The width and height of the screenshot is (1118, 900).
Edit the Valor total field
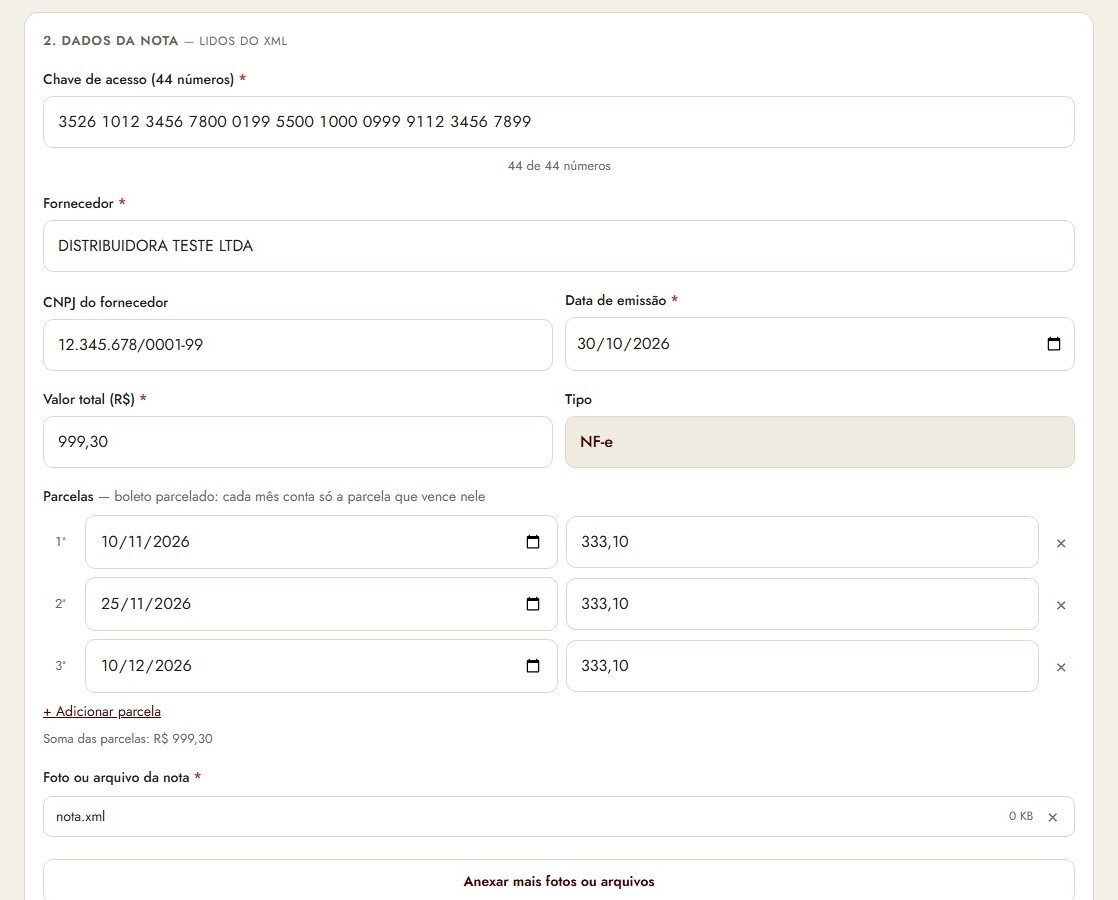298,442
